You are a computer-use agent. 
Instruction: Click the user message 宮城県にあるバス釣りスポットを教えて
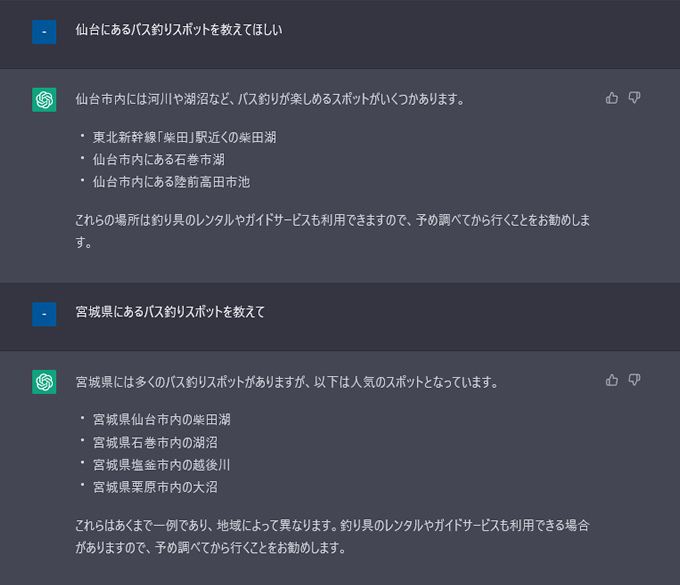click(x=170, y=312)
